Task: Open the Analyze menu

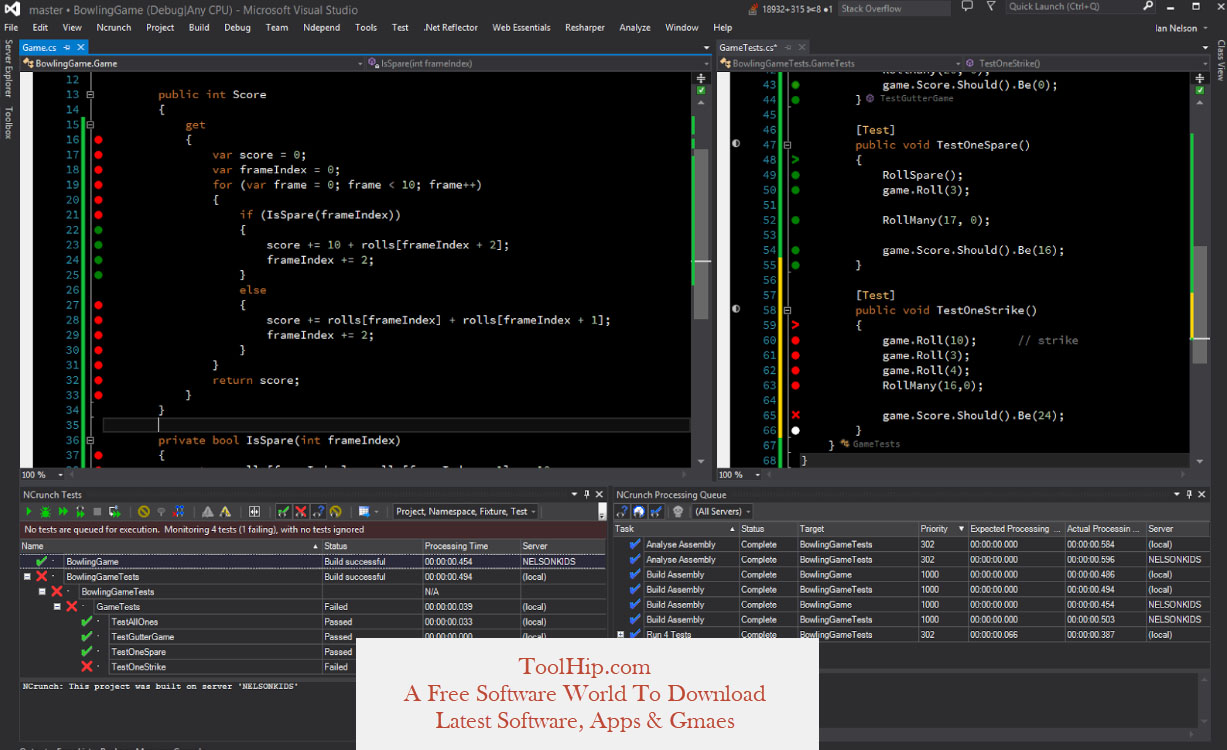Action: (634, 28)
